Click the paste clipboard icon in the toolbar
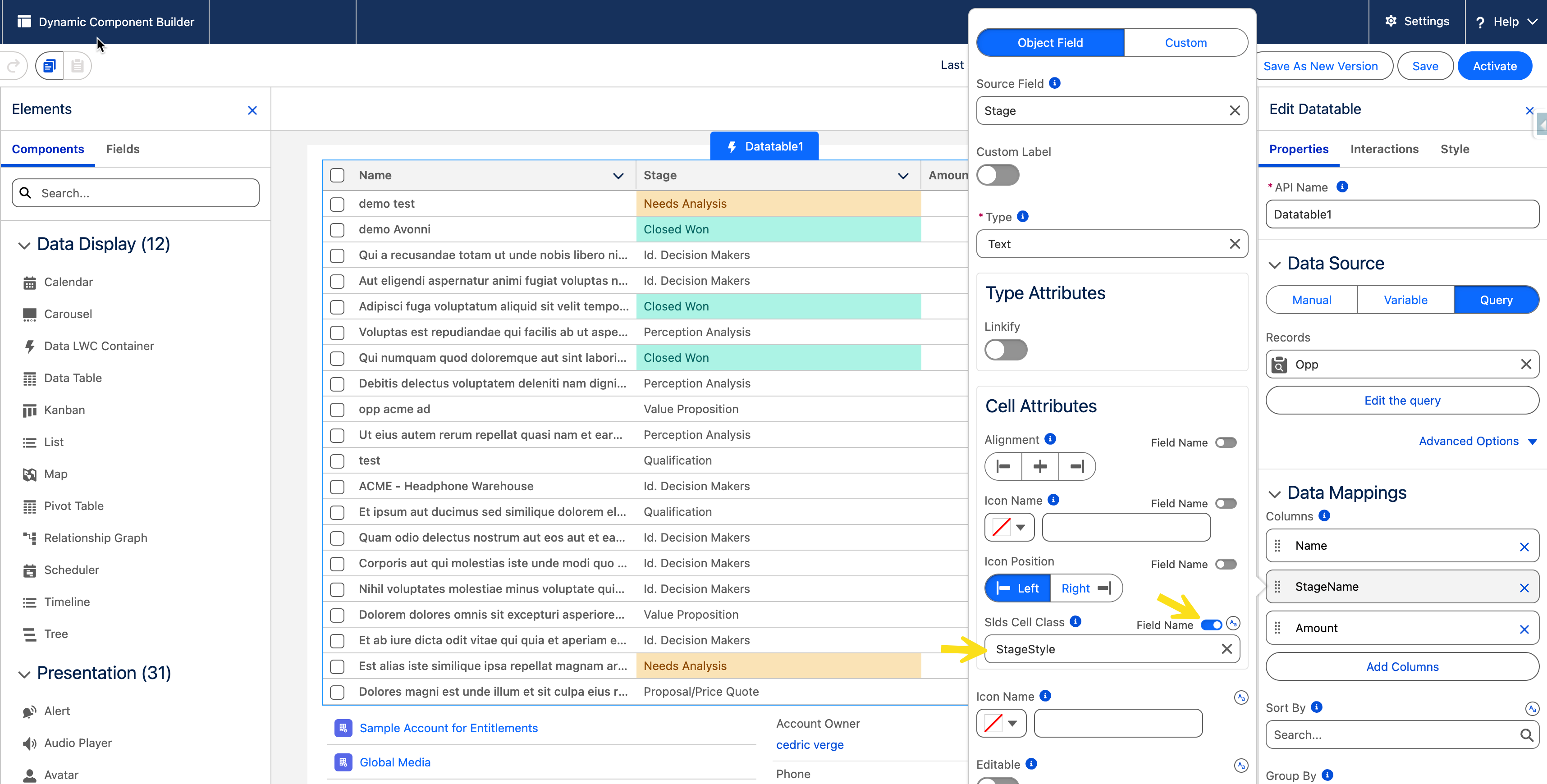The image size is (1547, 784). click(x=77, y=66)
